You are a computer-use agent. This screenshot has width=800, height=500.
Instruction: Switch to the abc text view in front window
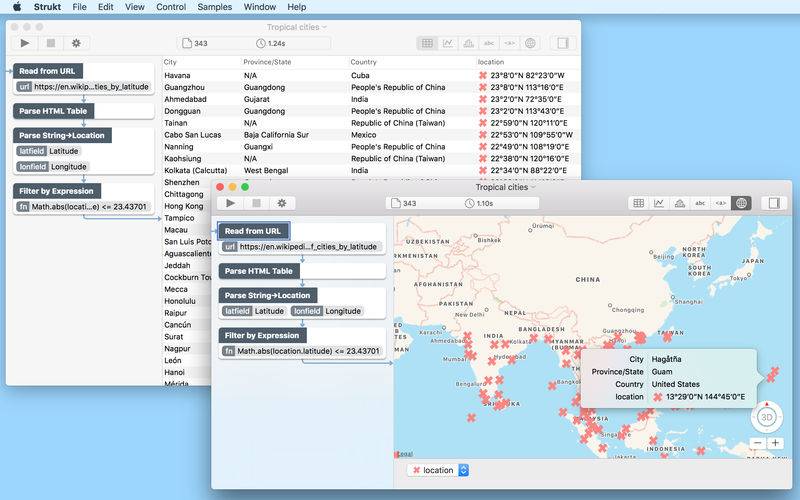pos(700,203)
